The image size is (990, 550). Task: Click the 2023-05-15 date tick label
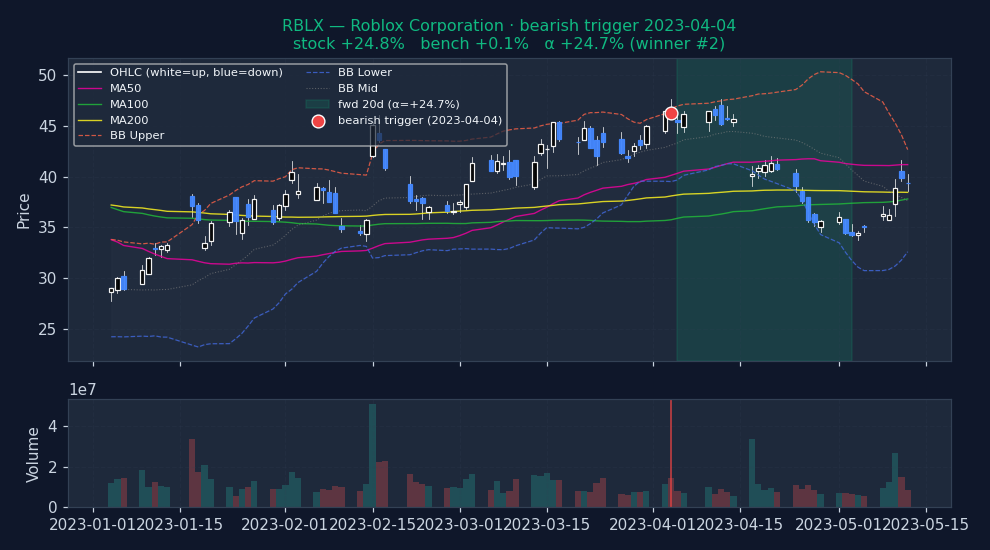(926, 523)
